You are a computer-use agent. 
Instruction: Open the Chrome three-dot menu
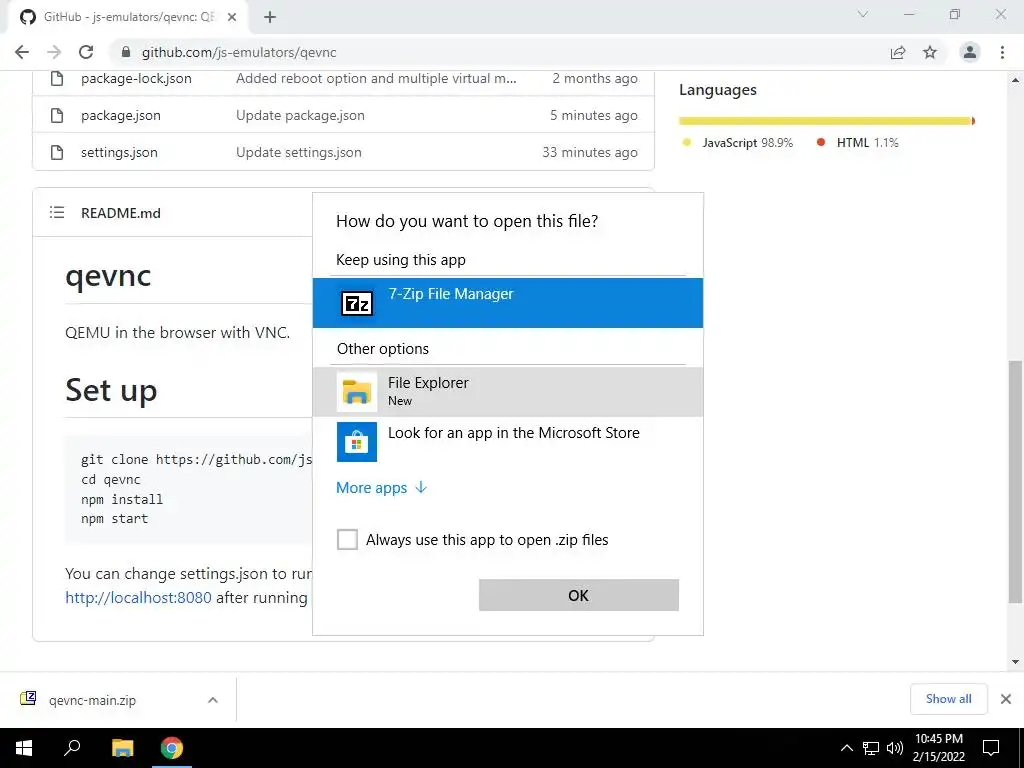click(x=1002, y=52)
